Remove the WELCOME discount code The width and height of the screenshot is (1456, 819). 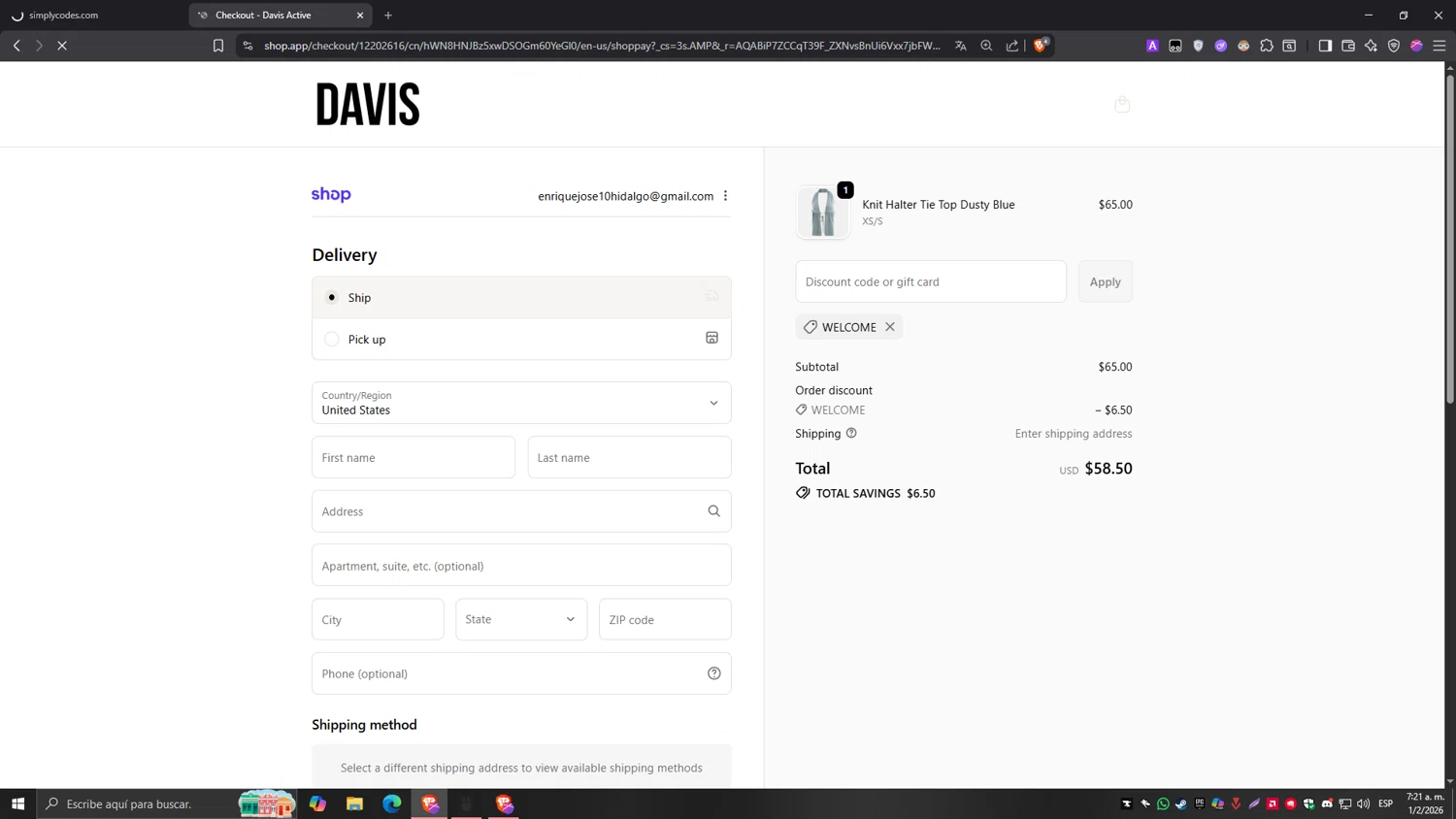(x=890, y=327)
